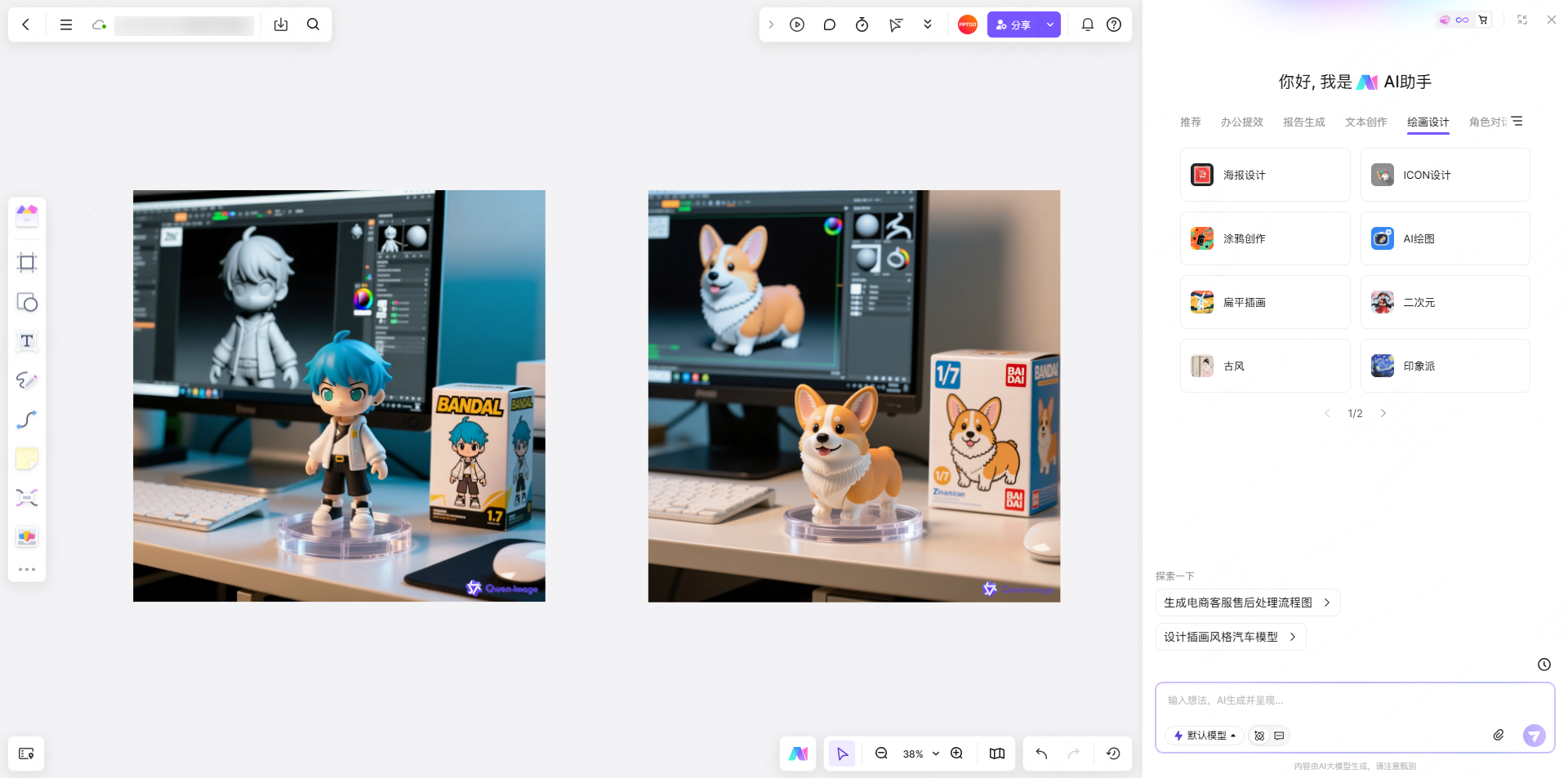Viewport: 1568px width, 778px height.
Task: Open AI chat history clock icon
Action: [x=1544, y=665]
